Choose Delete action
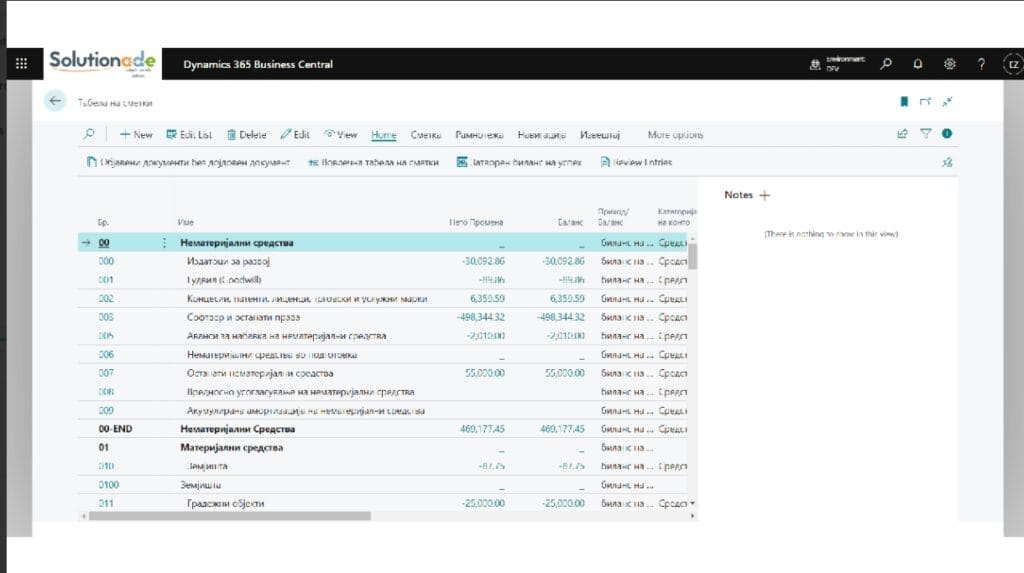 [246, 135]
